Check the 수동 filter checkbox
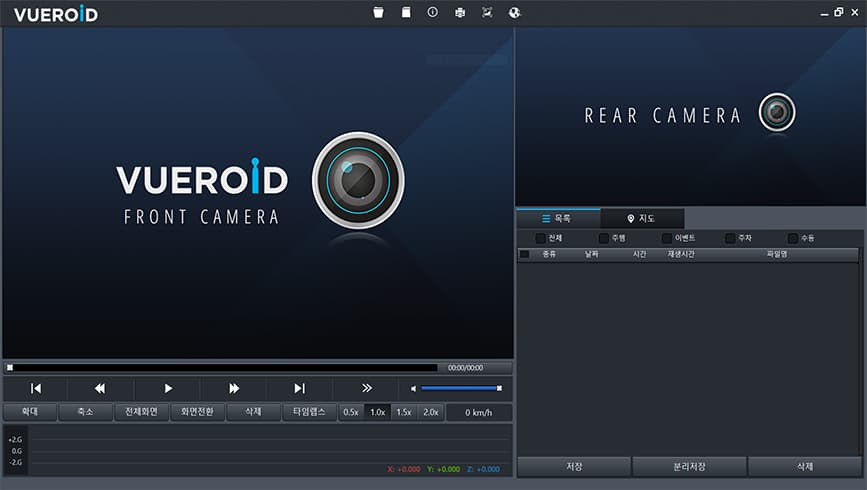 coord(793,238)
